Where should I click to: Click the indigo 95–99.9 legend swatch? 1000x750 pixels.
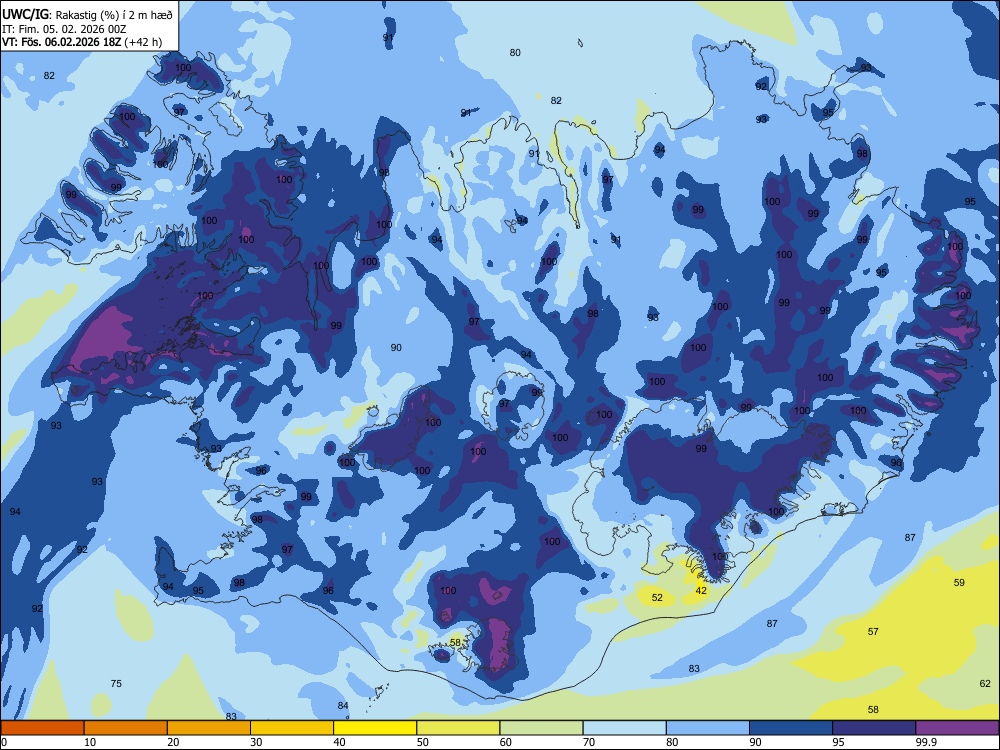874,728
